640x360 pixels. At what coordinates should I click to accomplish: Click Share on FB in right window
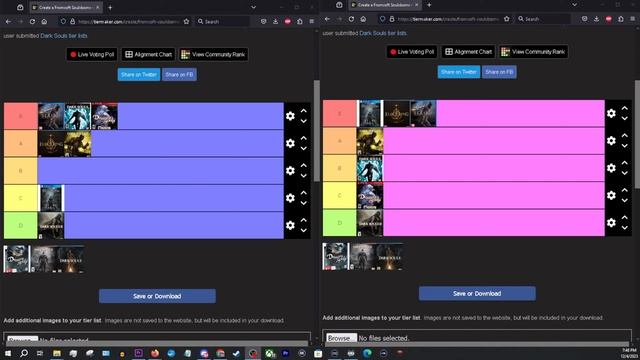(x=499, y=72)
